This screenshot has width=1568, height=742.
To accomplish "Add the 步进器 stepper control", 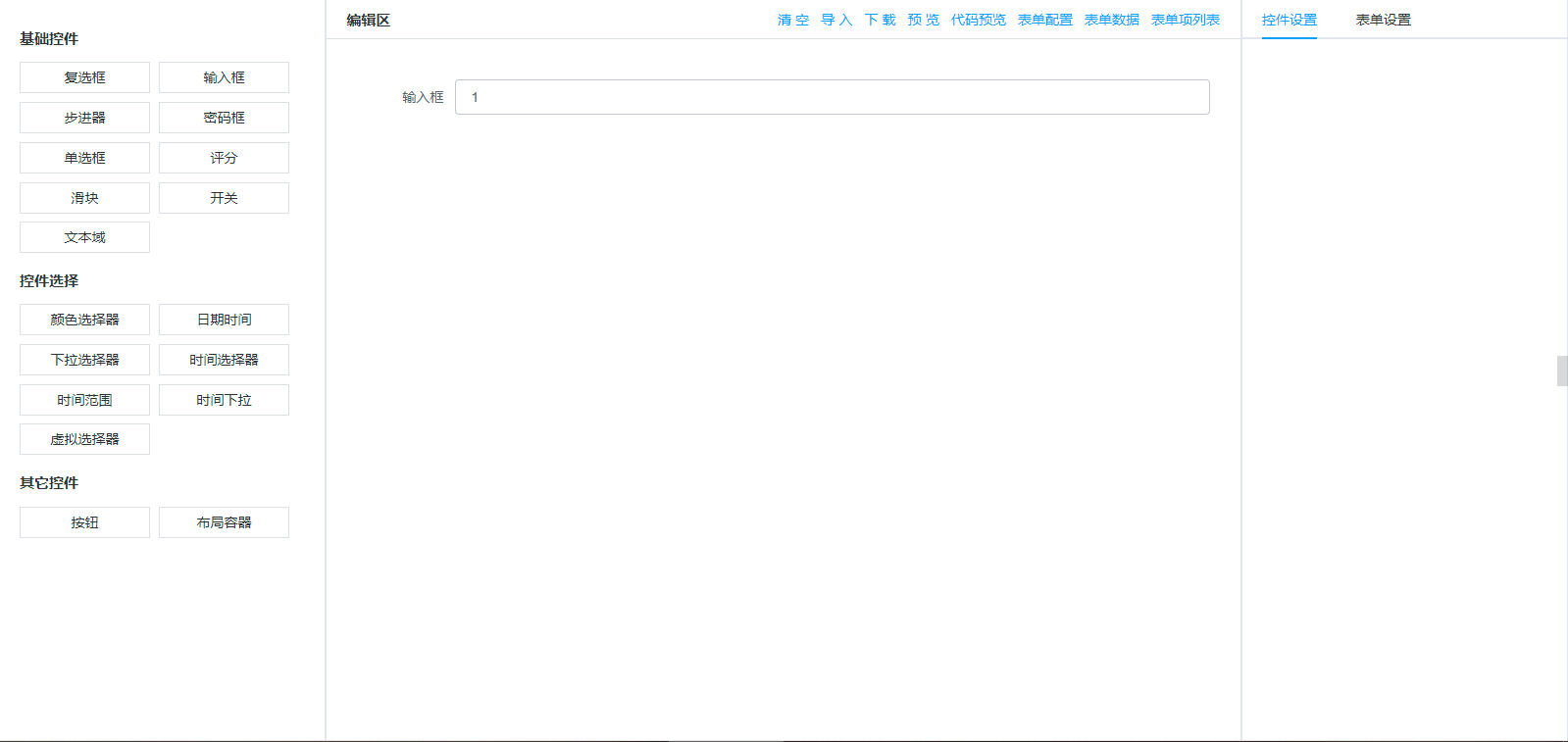I will point(84,118).
